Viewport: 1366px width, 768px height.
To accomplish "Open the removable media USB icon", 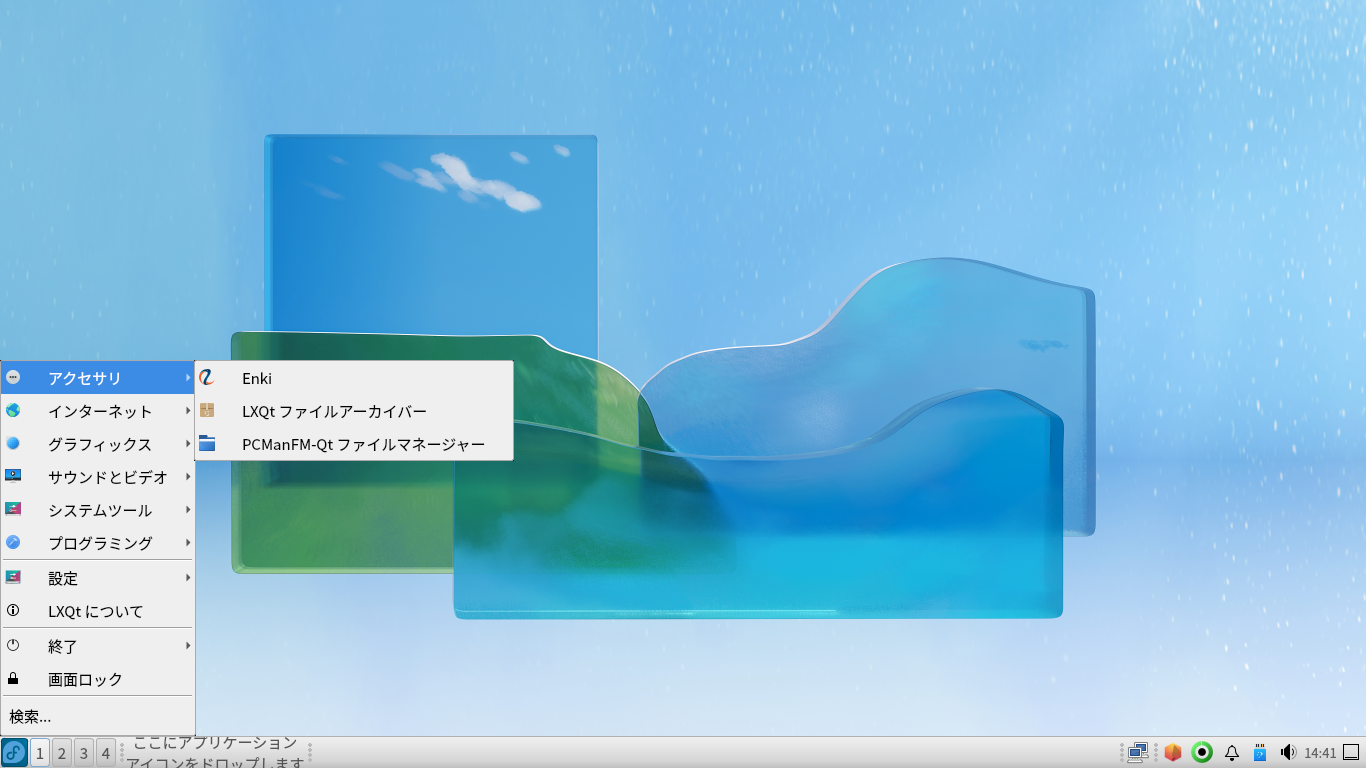I will 1260,753.
